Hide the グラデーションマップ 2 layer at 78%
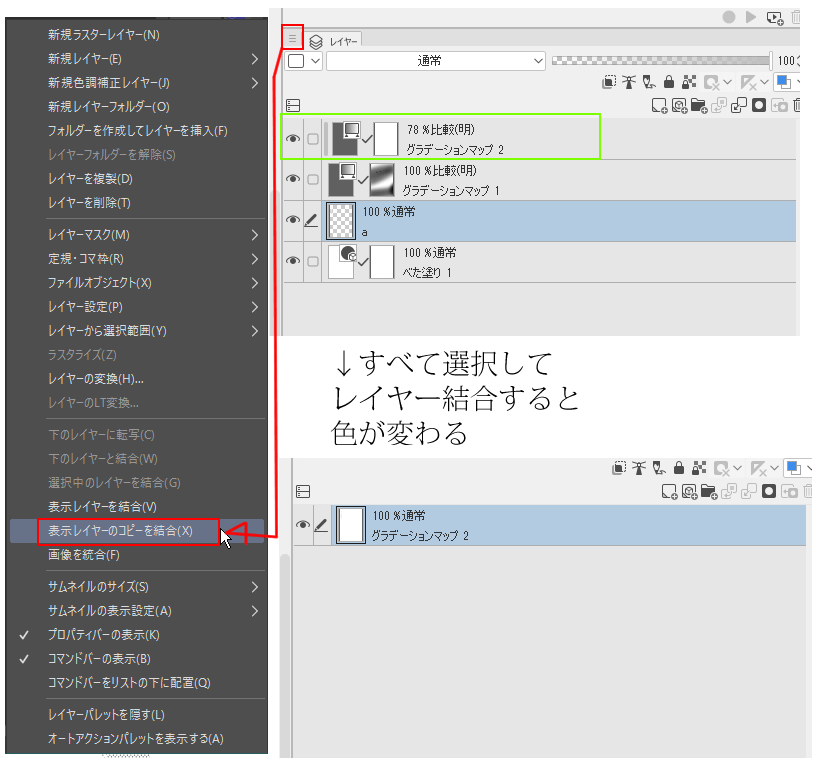Screen dimensions: 824x758 coord(293,139)
